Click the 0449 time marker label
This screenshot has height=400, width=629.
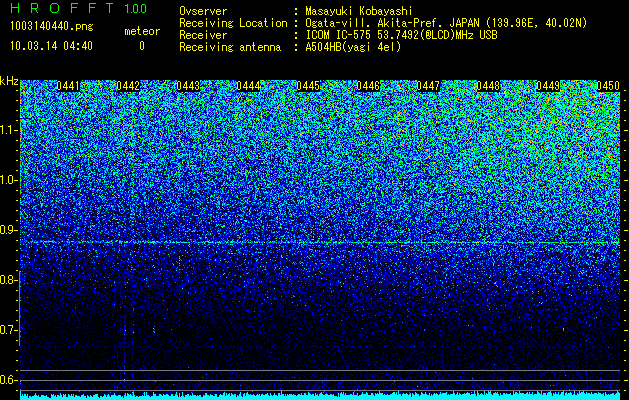click(548, 86)
